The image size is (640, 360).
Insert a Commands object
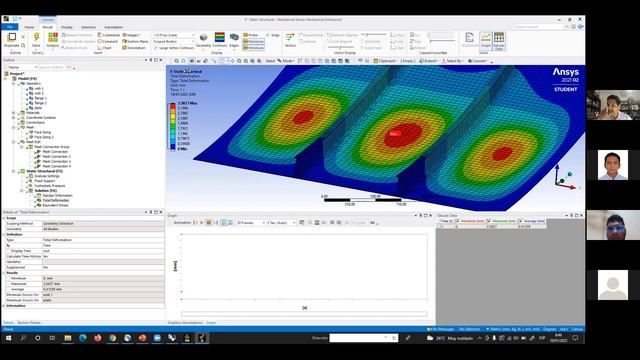[109, 35]
